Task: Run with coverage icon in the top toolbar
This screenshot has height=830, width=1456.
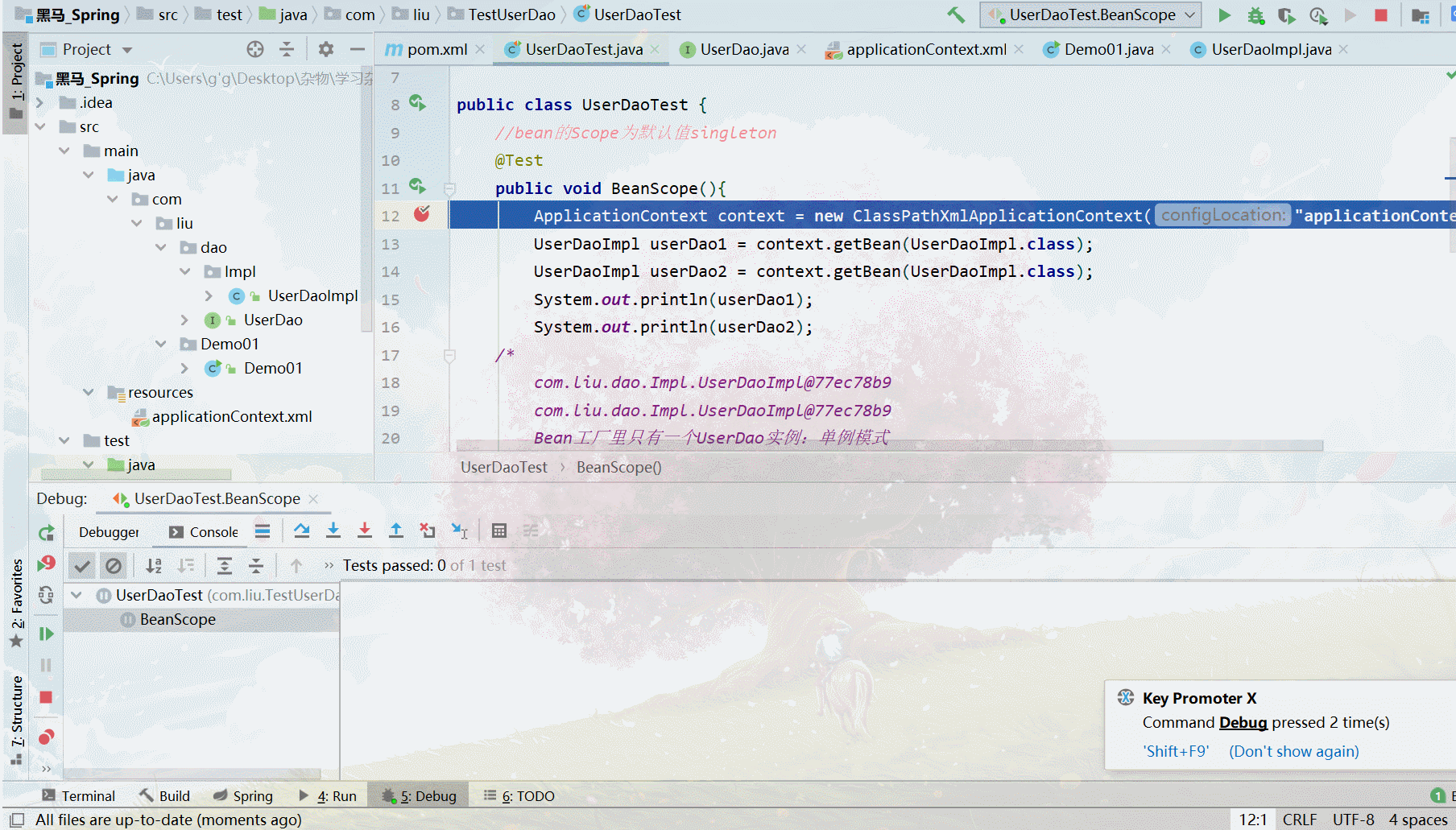Action: pyautogui.click(x=1287, y=14)
